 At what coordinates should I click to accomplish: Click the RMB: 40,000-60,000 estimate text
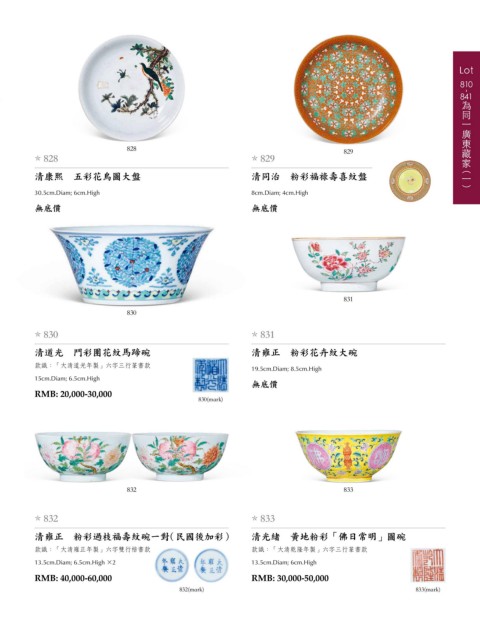(x=73, y=578)
